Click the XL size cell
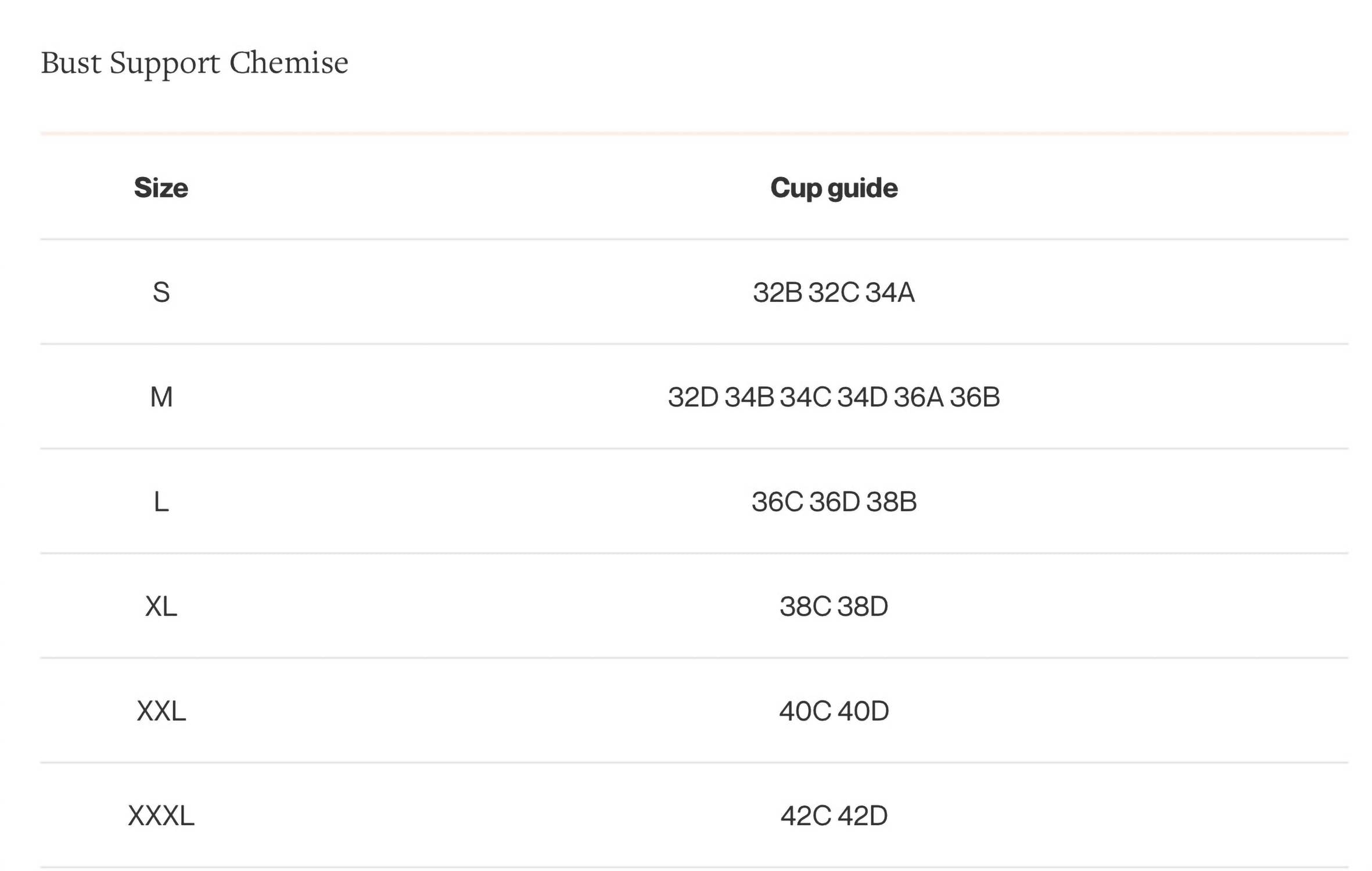 click(x=161, y=606)
